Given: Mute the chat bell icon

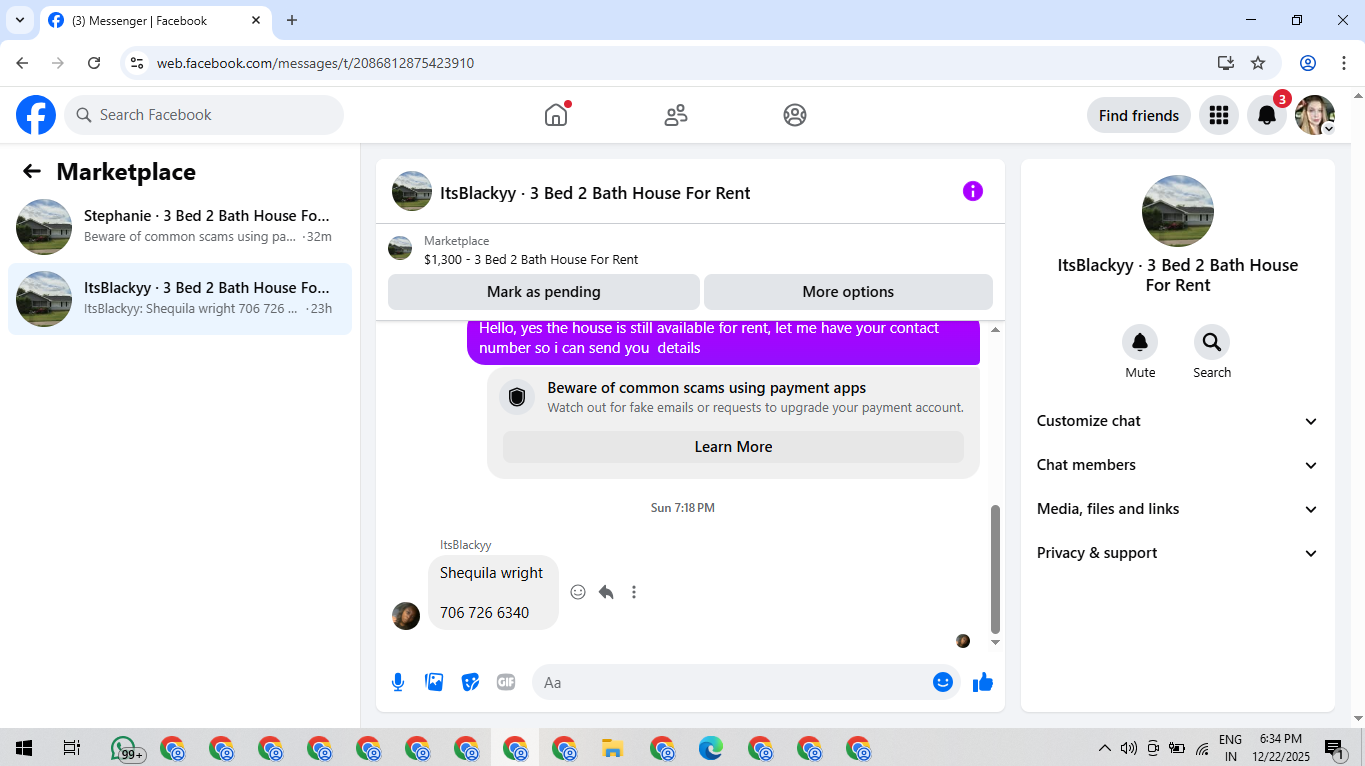Looking at the screenshot, I should [x=1140, y=342].
